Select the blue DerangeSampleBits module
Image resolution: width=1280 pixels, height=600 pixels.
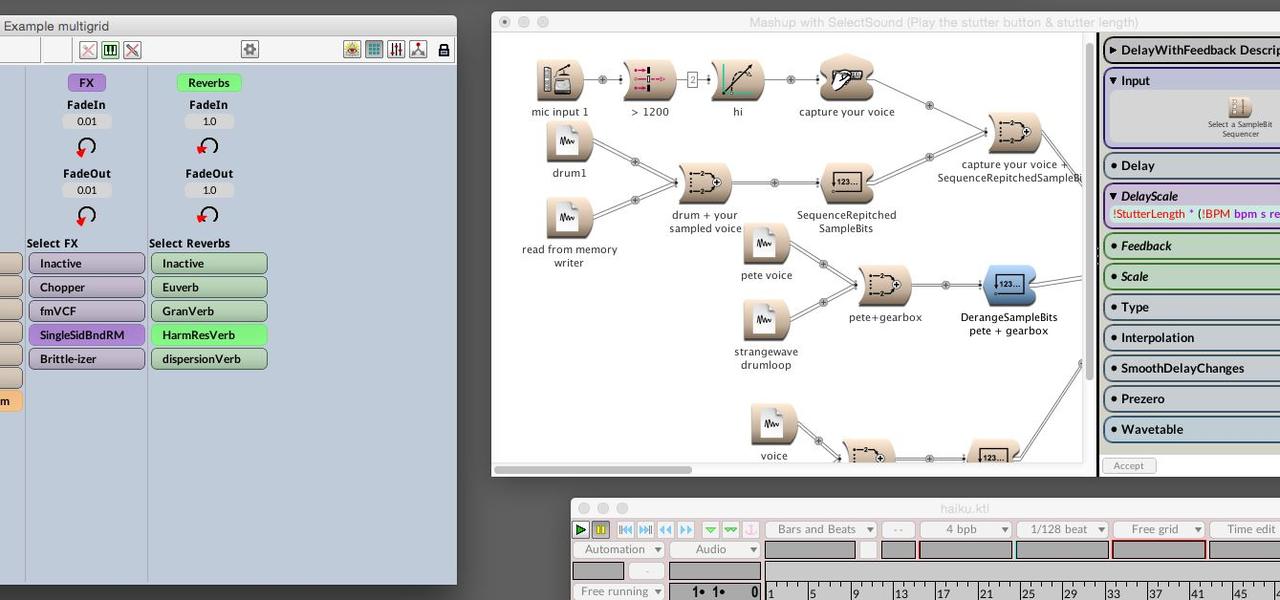[x=1009, y=286]
